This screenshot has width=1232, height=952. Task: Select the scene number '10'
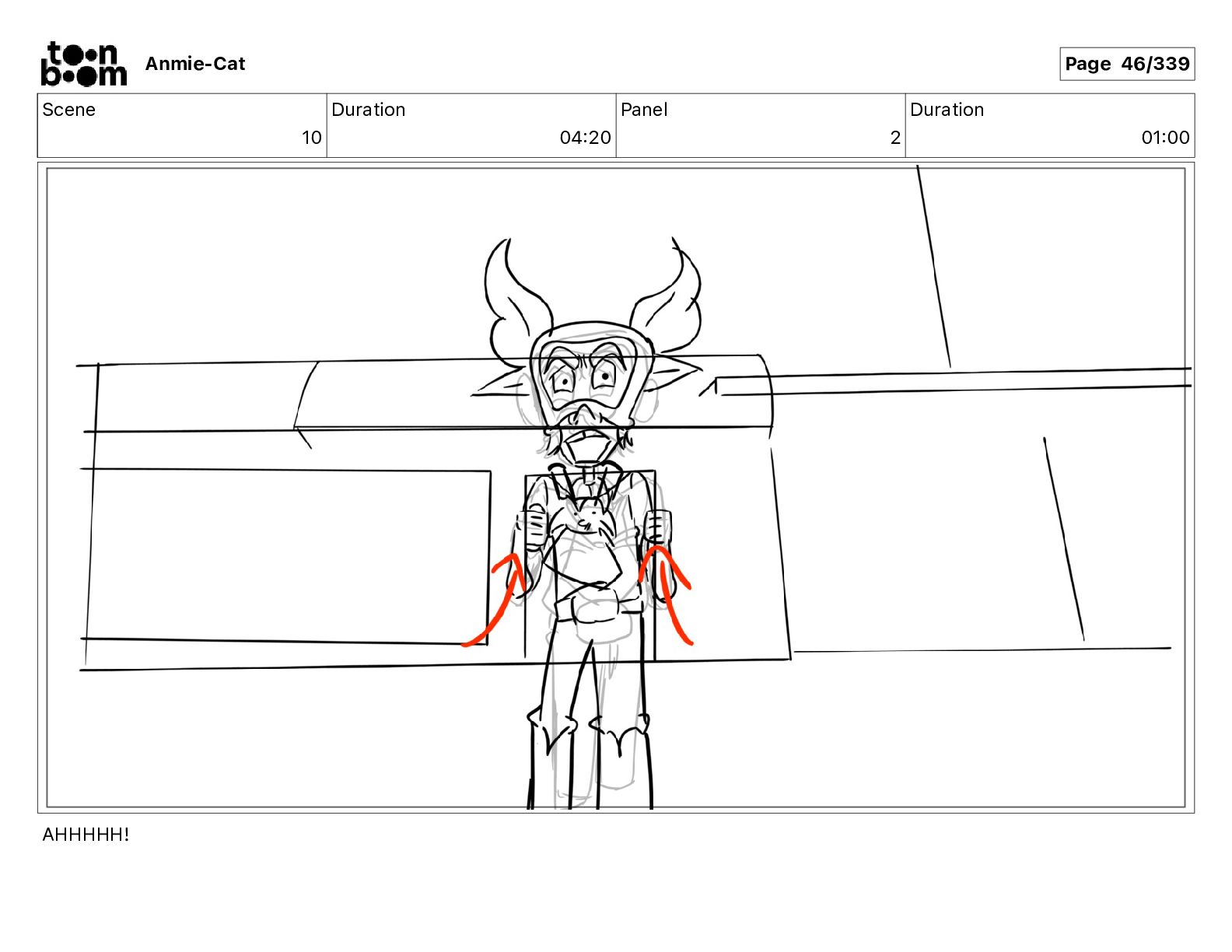[311, 138]
